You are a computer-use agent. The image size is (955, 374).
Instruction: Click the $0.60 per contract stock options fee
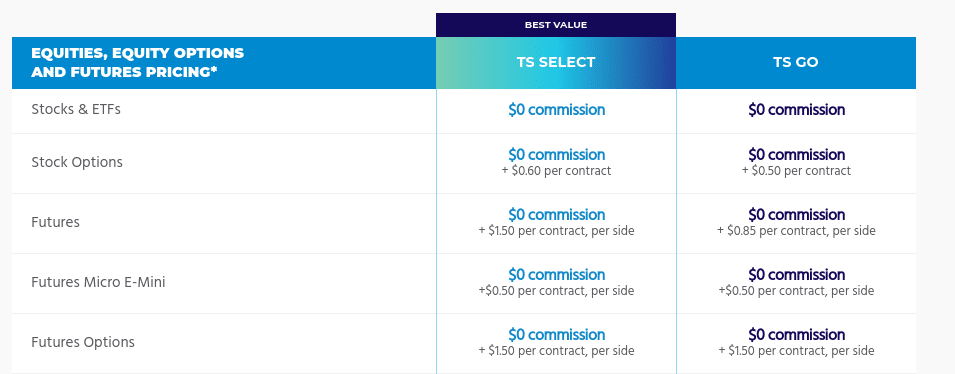(x=556, y=171)
